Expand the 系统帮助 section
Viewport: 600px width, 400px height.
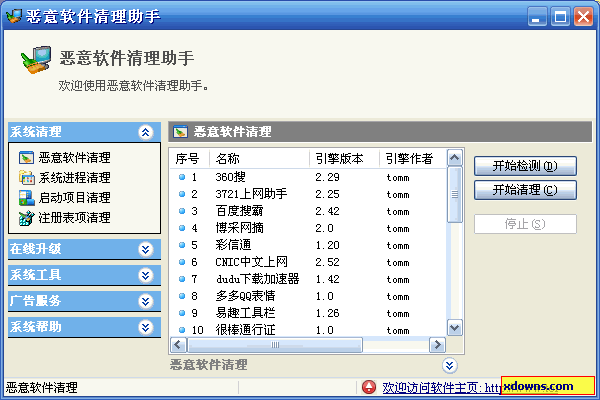(145, 328)
